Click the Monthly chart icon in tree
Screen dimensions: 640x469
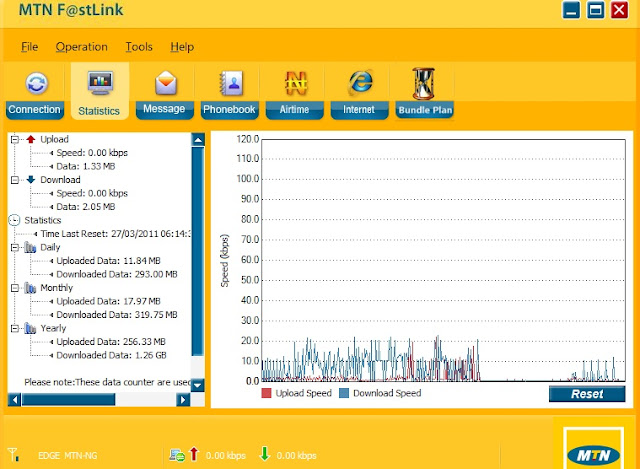[30, 288]
